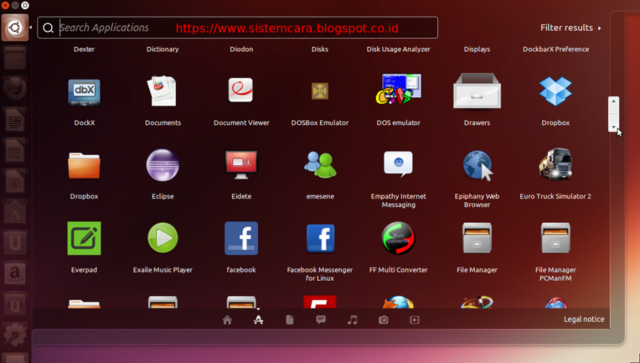Launch the Documents app icon
This screenshot has height=363, width=640.
point(162,91)
